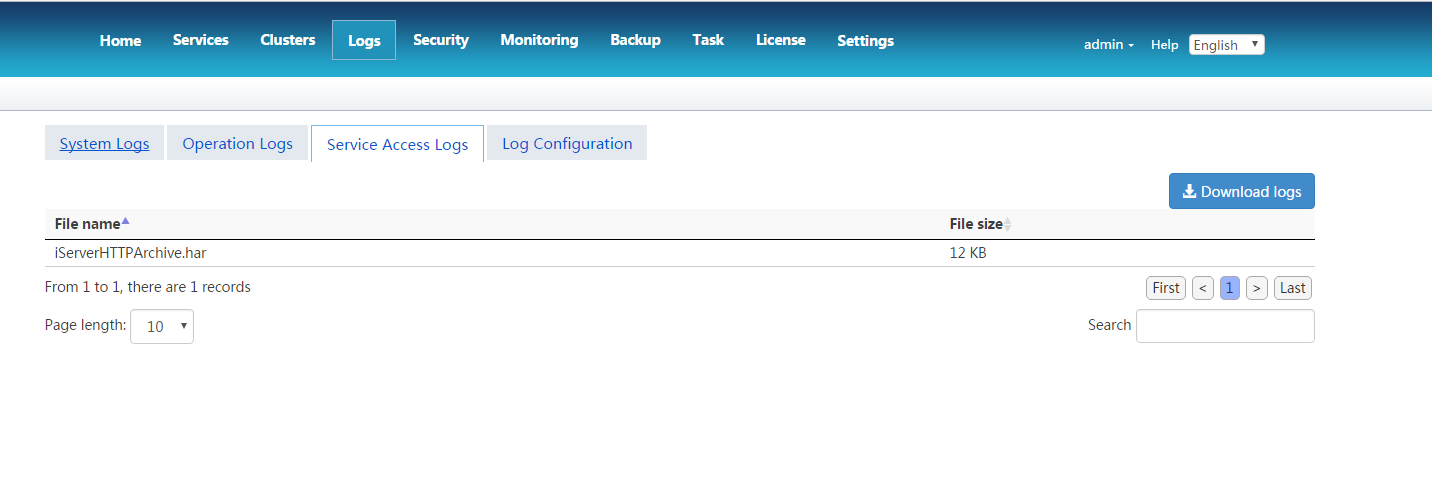Click the Help link

pos(1164,45)
